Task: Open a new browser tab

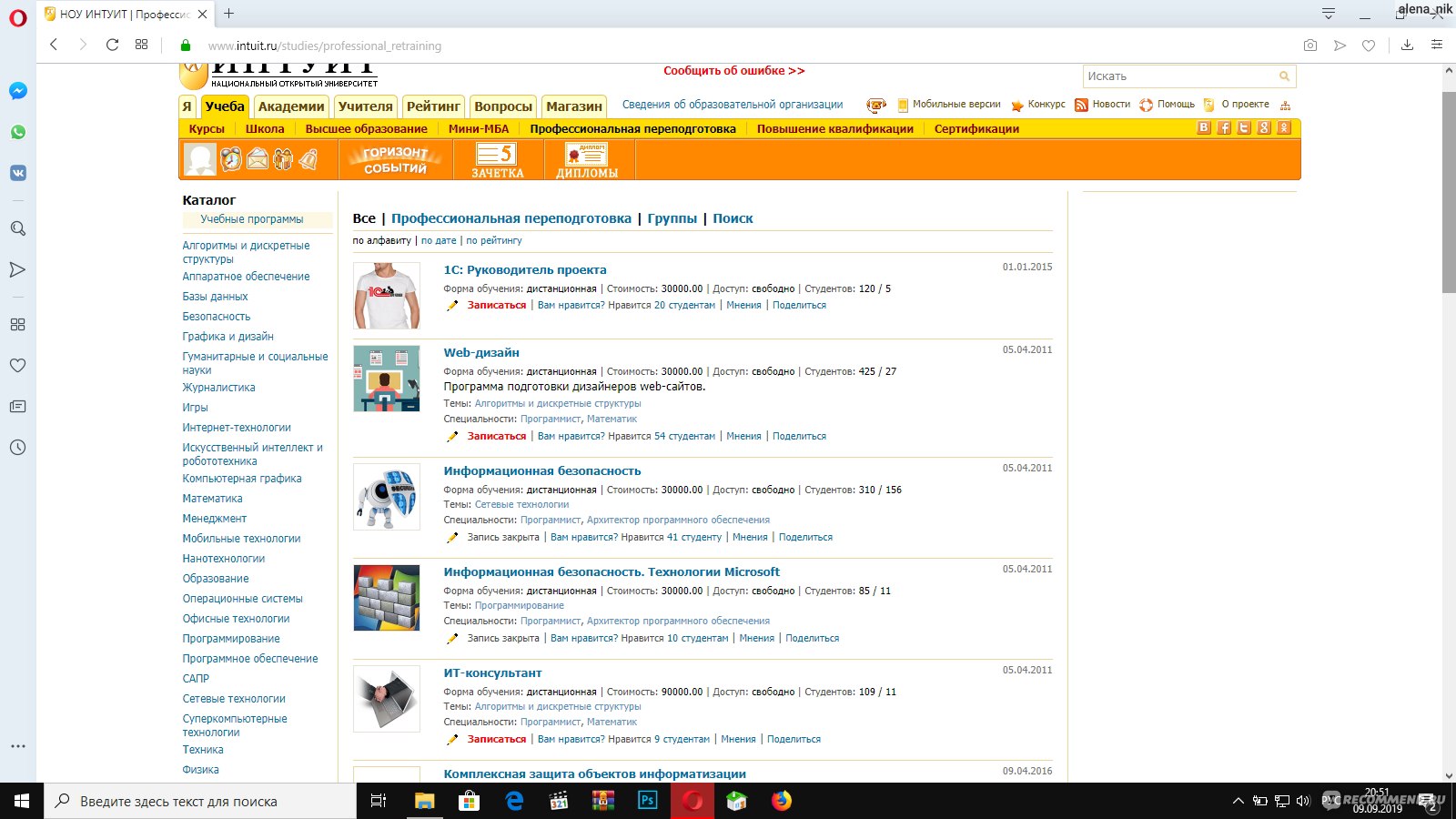Action: click(229, 14)
